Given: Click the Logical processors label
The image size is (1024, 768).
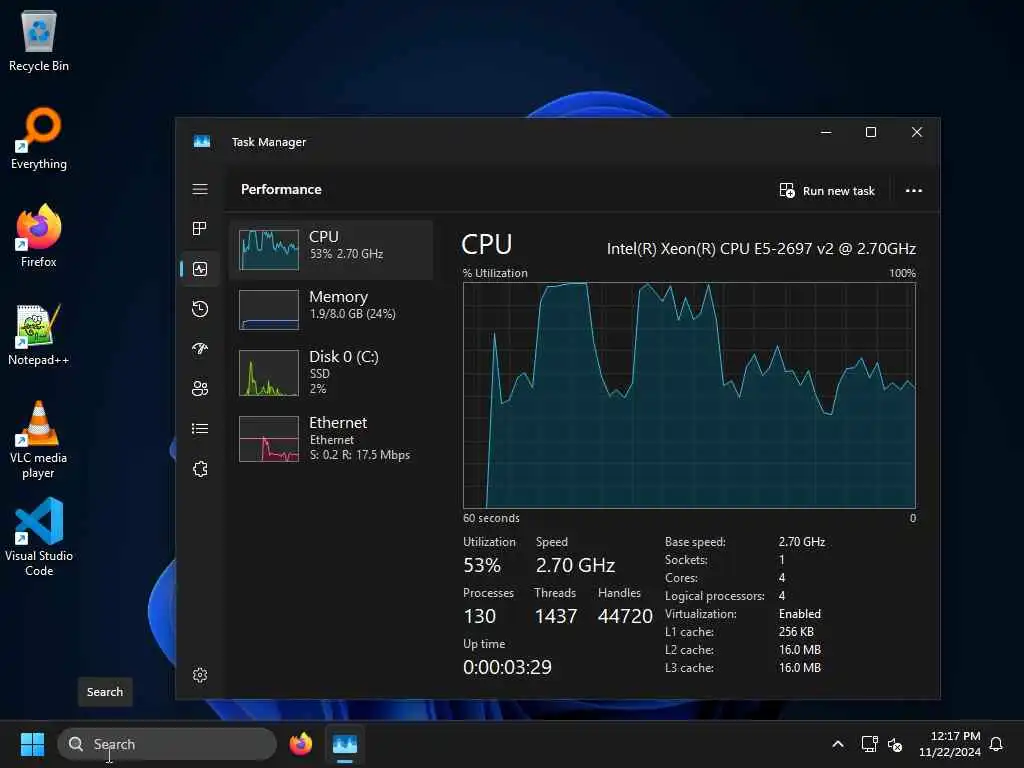Looking at the screenshot, I should point(714,596).
